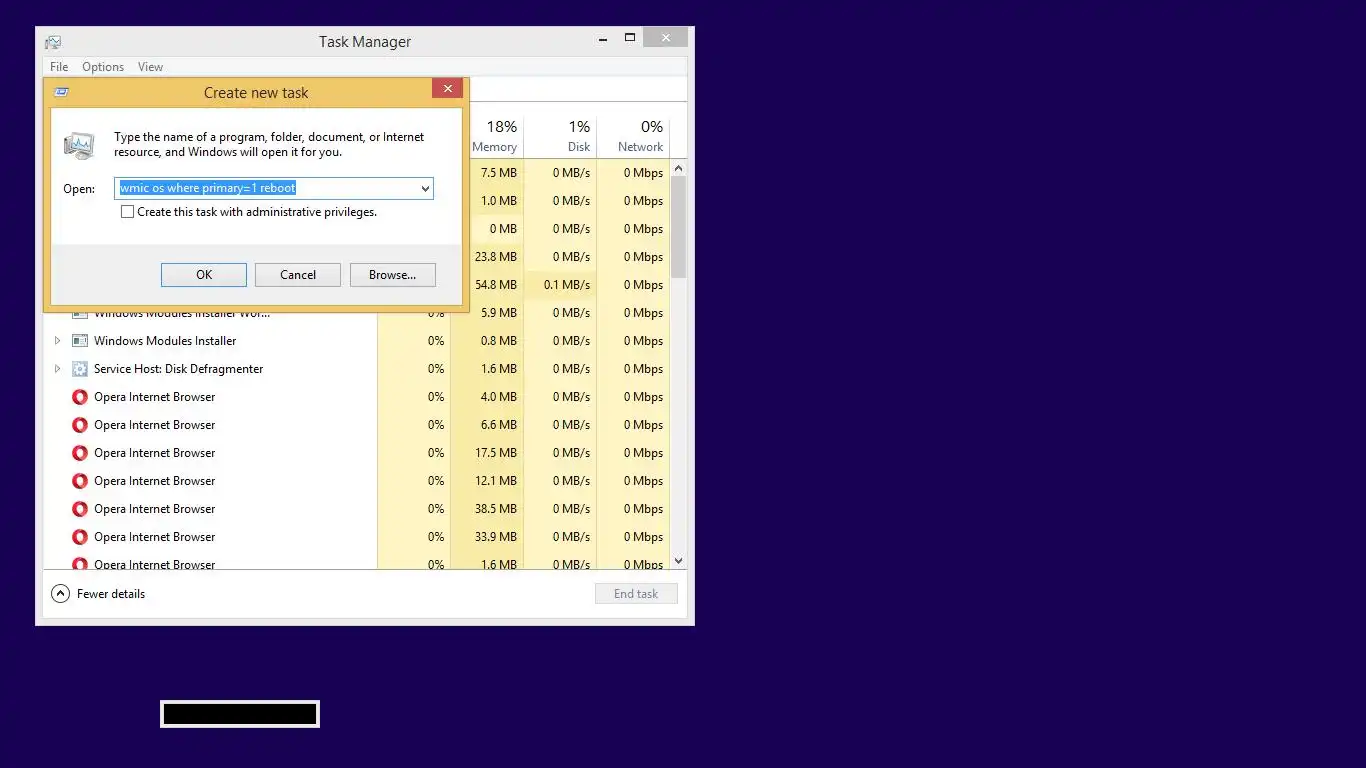This screenshot has height=768, width=1366.
Task: Click the Run program icon in dialog
Action: click(79, 146)
